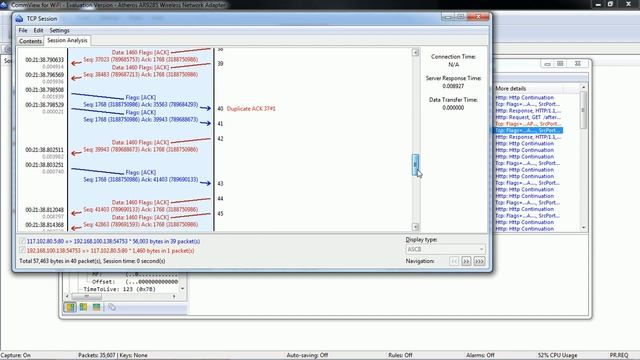Click the packet tree horizontal scroll right arrow

(174, 296)
